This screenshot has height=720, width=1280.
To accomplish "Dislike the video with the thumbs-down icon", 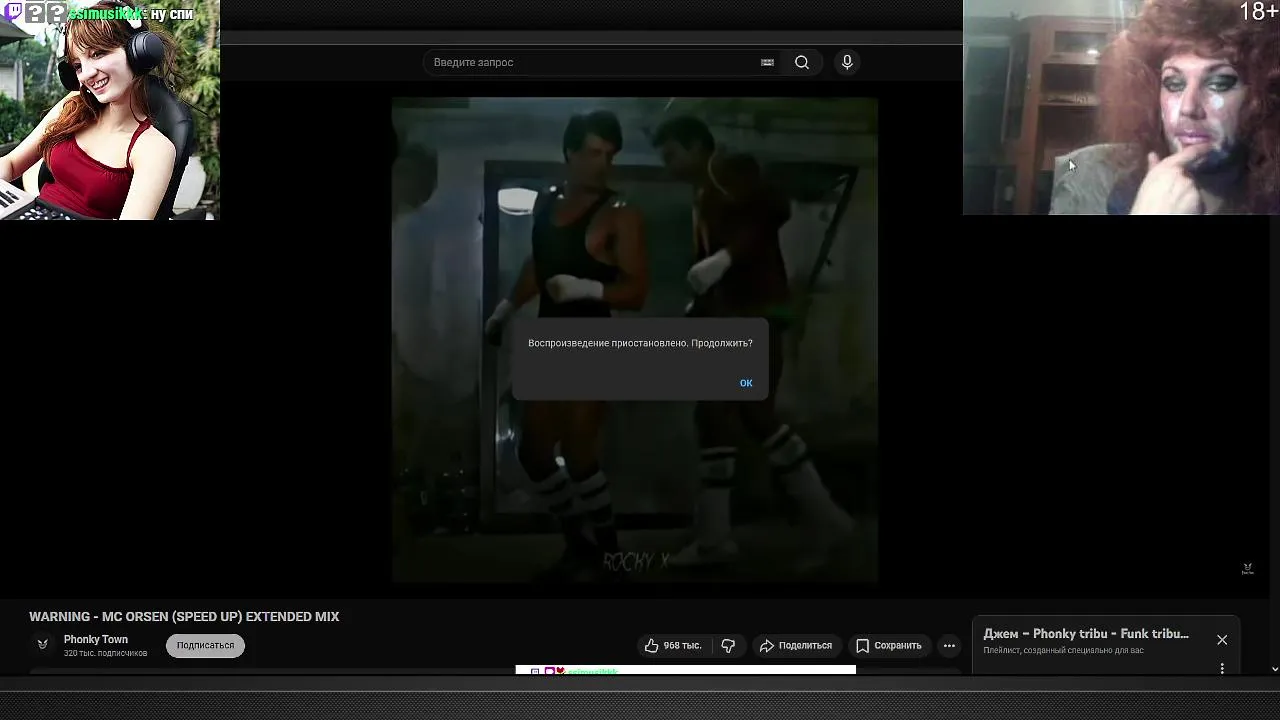I will tap(728, 646).
